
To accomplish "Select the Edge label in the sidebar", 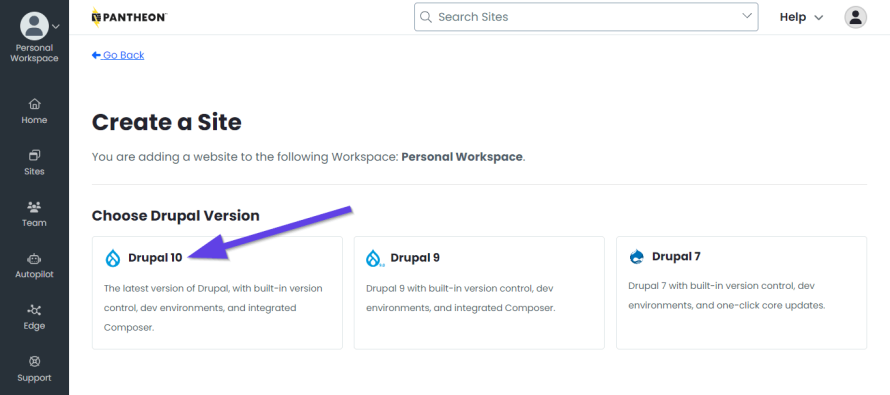I will [34, 326].
